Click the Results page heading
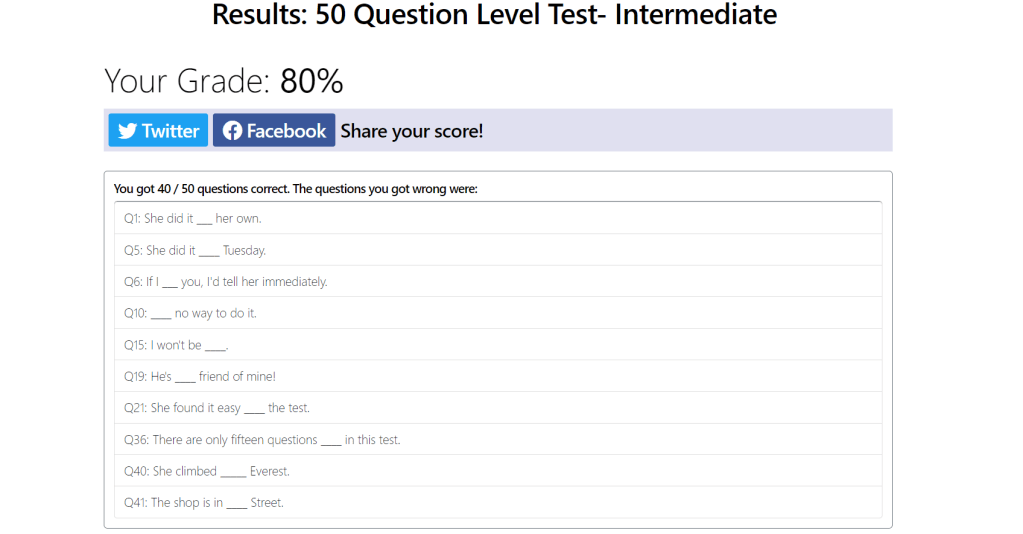Image resolution: width=1023 pixels, height=534 pixels. (x=494, y=15)
